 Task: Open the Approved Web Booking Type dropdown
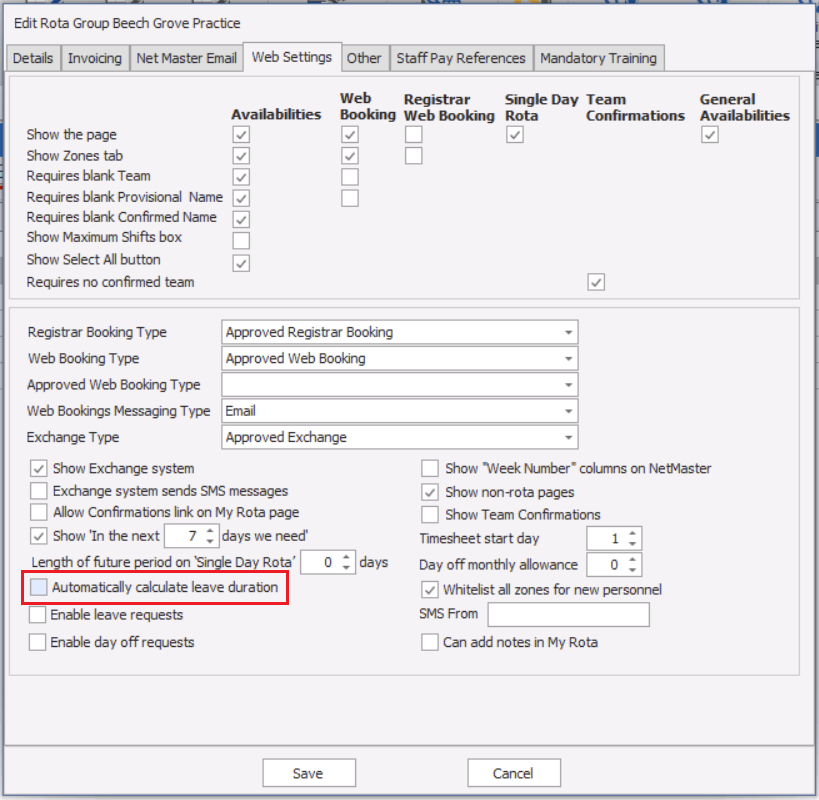[x=568, y=385]
